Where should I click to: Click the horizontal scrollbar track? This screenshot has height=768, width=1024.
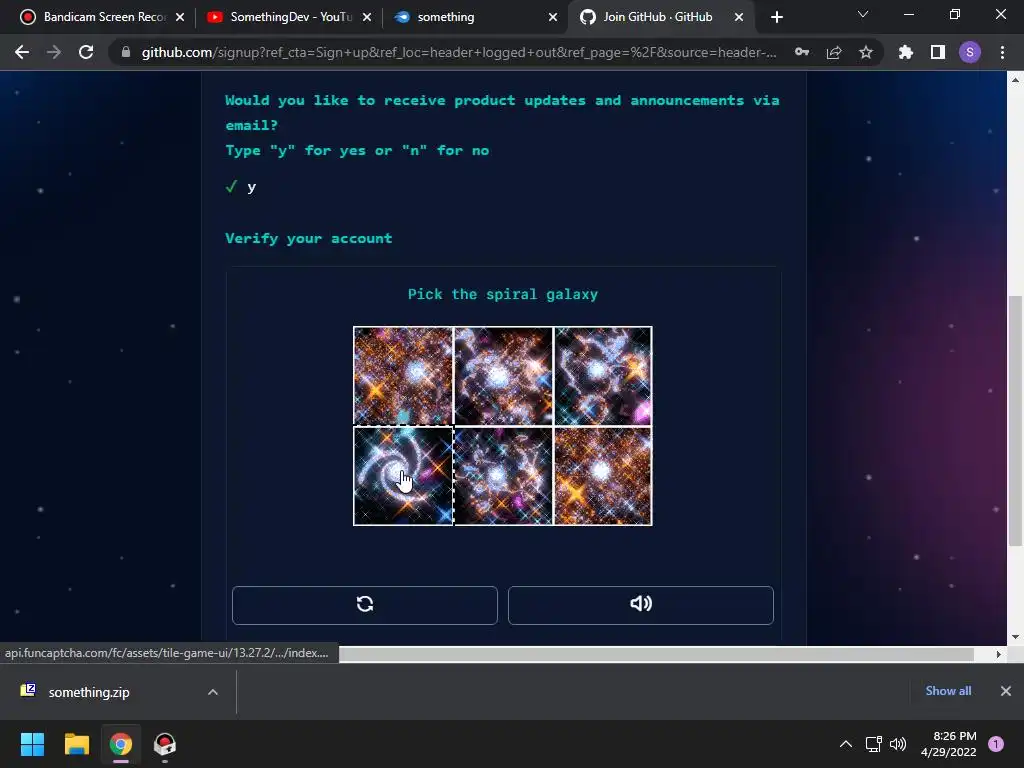656,654
